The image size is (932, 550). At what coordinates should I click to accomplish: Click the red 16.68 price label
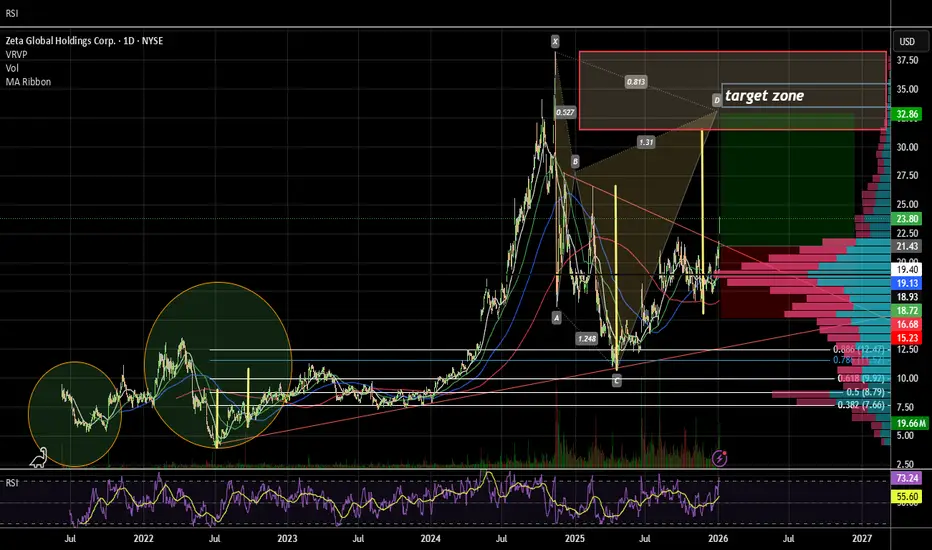pos(907,324)
